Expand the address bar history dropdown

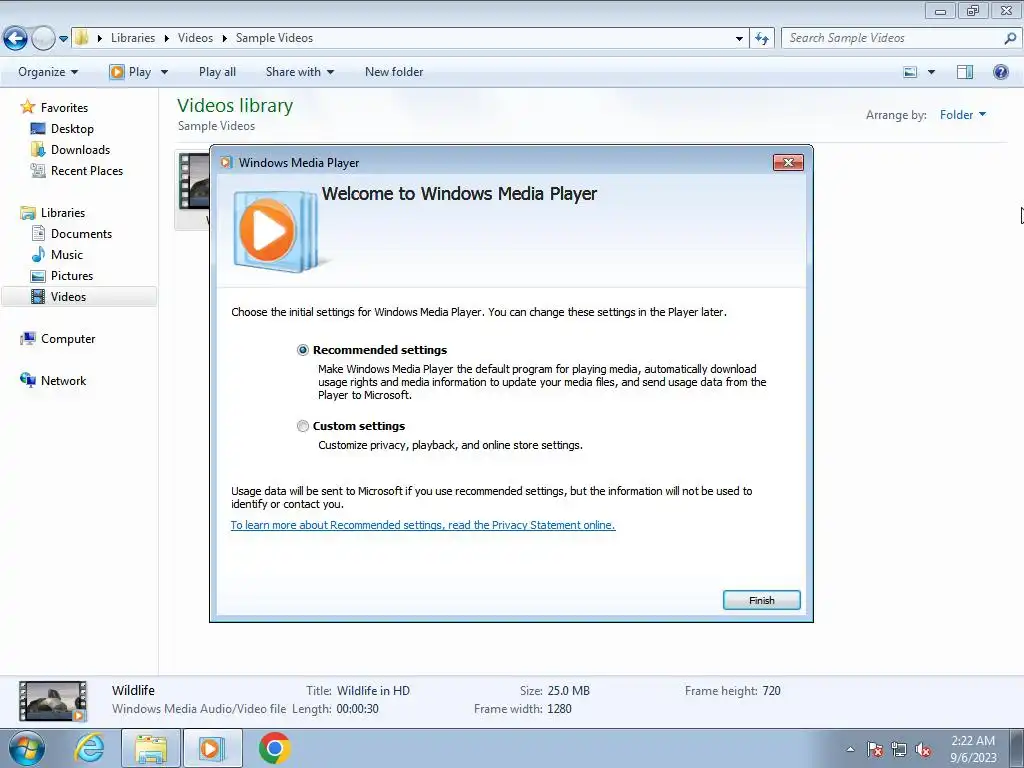(739, 39)
